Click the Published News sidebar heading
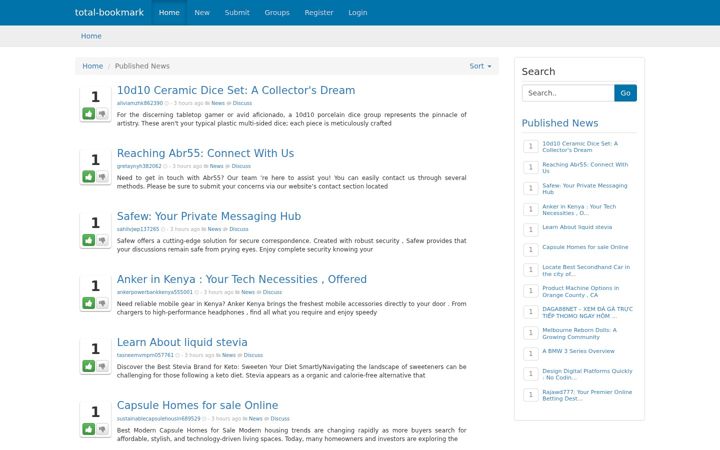 pyautogui.click(x=560, y=123)
